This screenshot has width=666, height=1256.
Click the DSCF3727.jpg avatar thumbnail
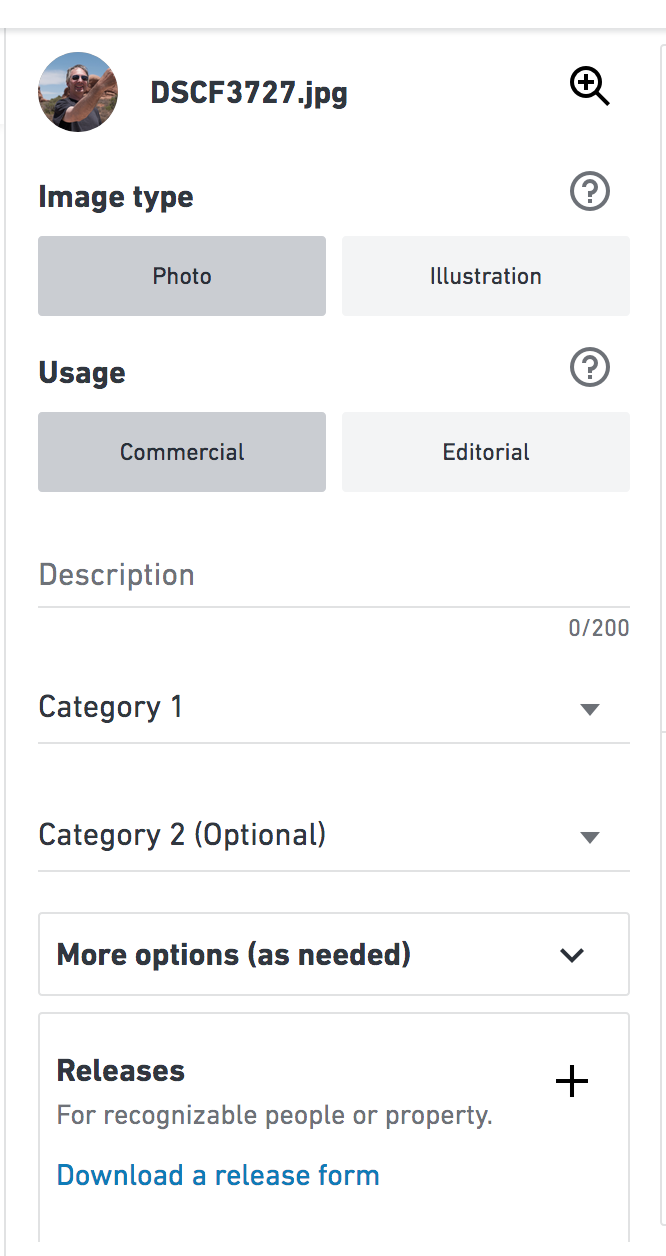click(x=78, y=92)
